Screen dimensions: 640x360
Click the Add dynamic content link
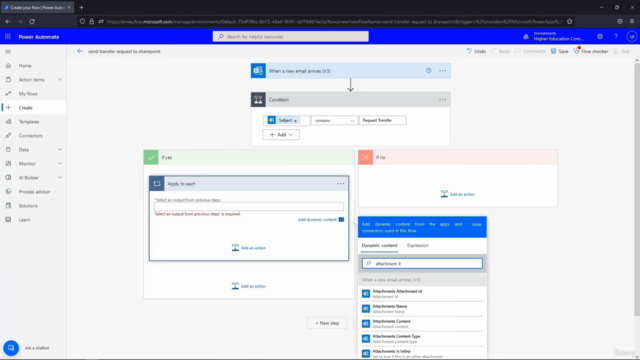point(317,220)
